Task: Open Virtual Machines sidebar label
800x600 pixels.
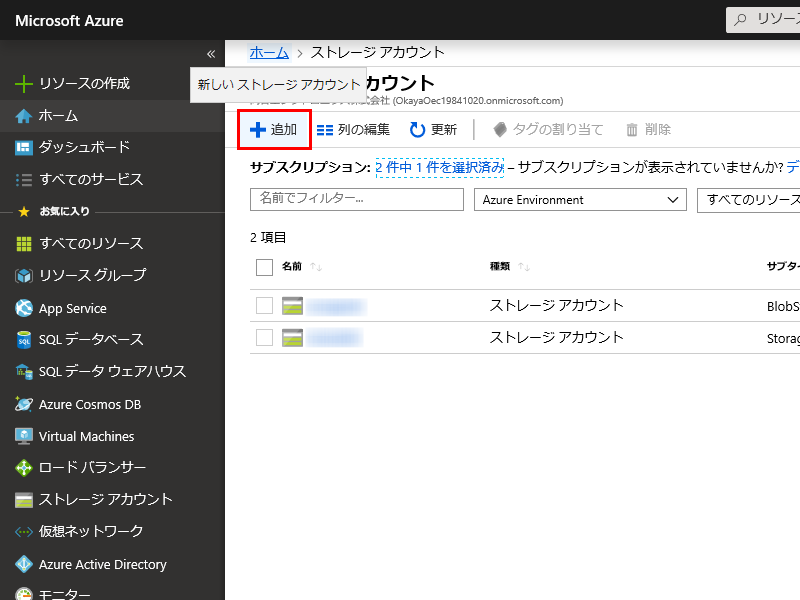Action: click(87, 437)
